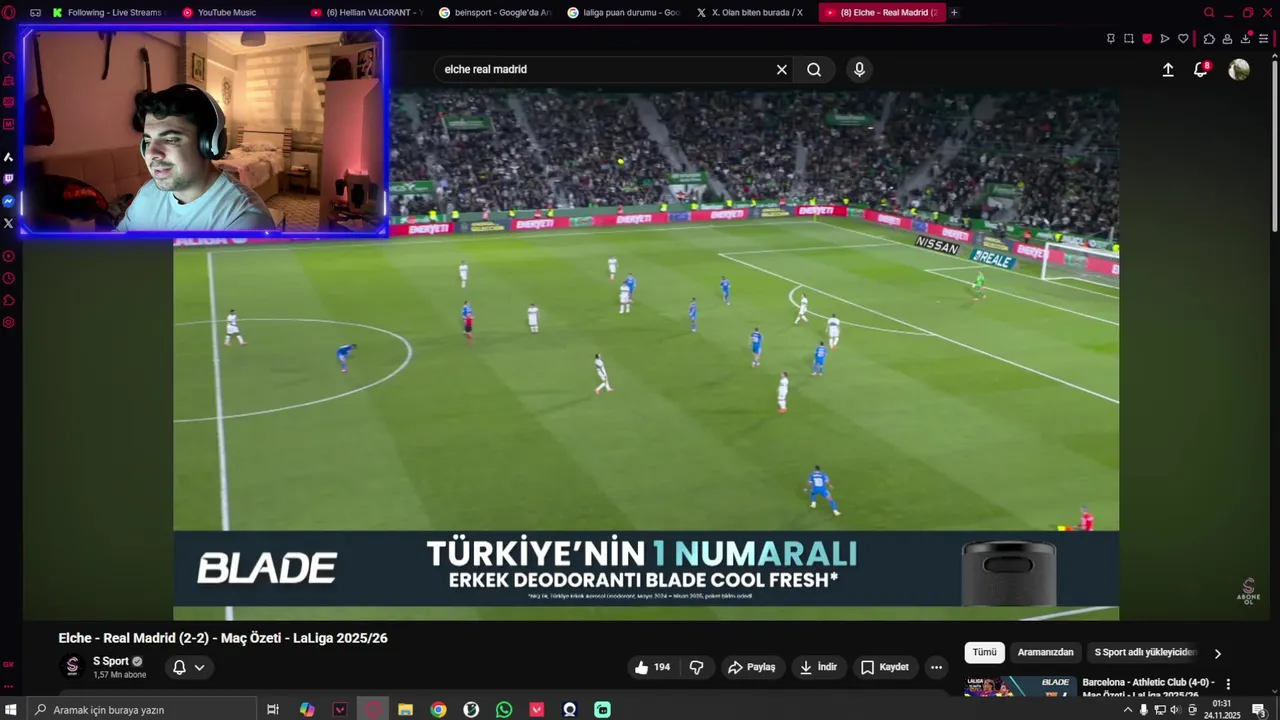
Task: Open the S Sport channel avatar
Action: (x=72, y=667)
